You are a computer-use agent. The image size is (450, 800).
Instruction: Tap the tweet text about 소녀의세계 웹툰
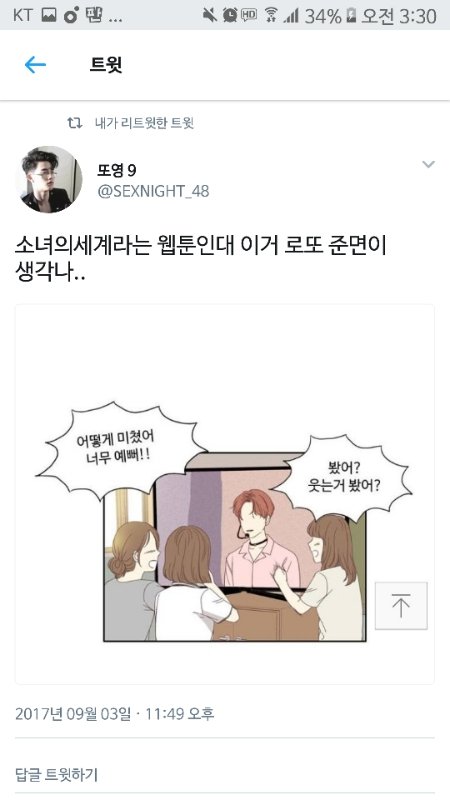coord(201,259)
